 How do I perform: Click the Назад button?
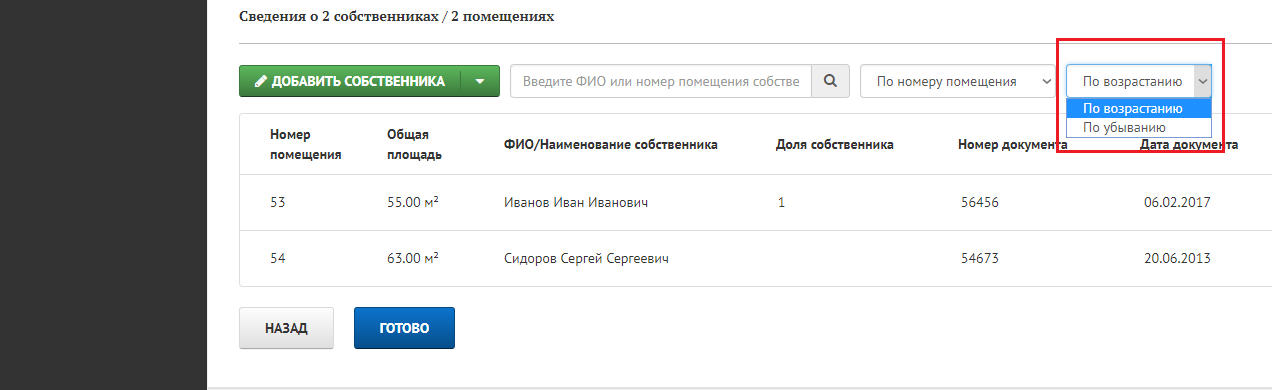pos(286,328)
